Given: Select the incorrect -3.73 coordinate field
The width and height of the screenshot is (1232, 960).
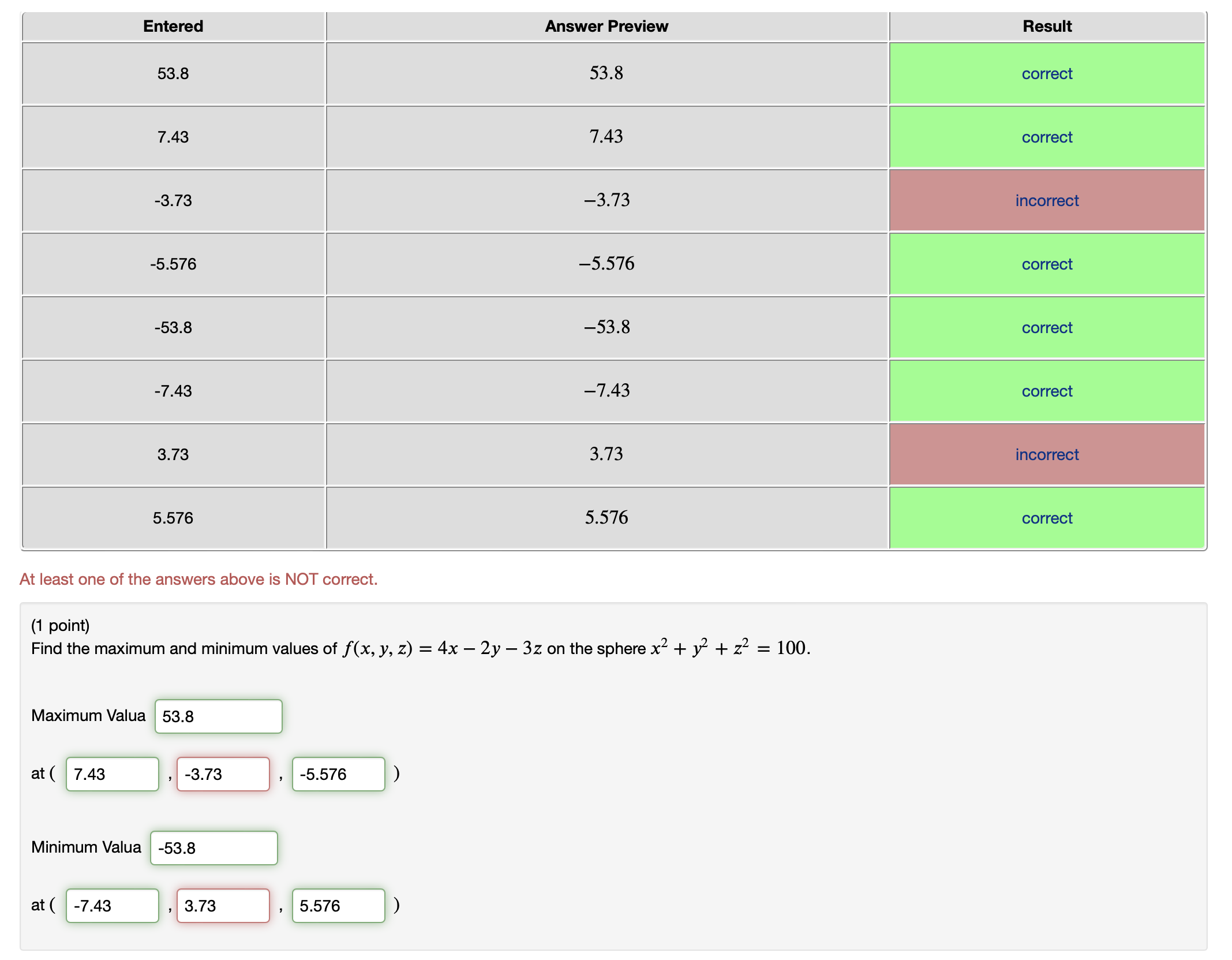Looking at the screenshot, I should coord(223,774).
